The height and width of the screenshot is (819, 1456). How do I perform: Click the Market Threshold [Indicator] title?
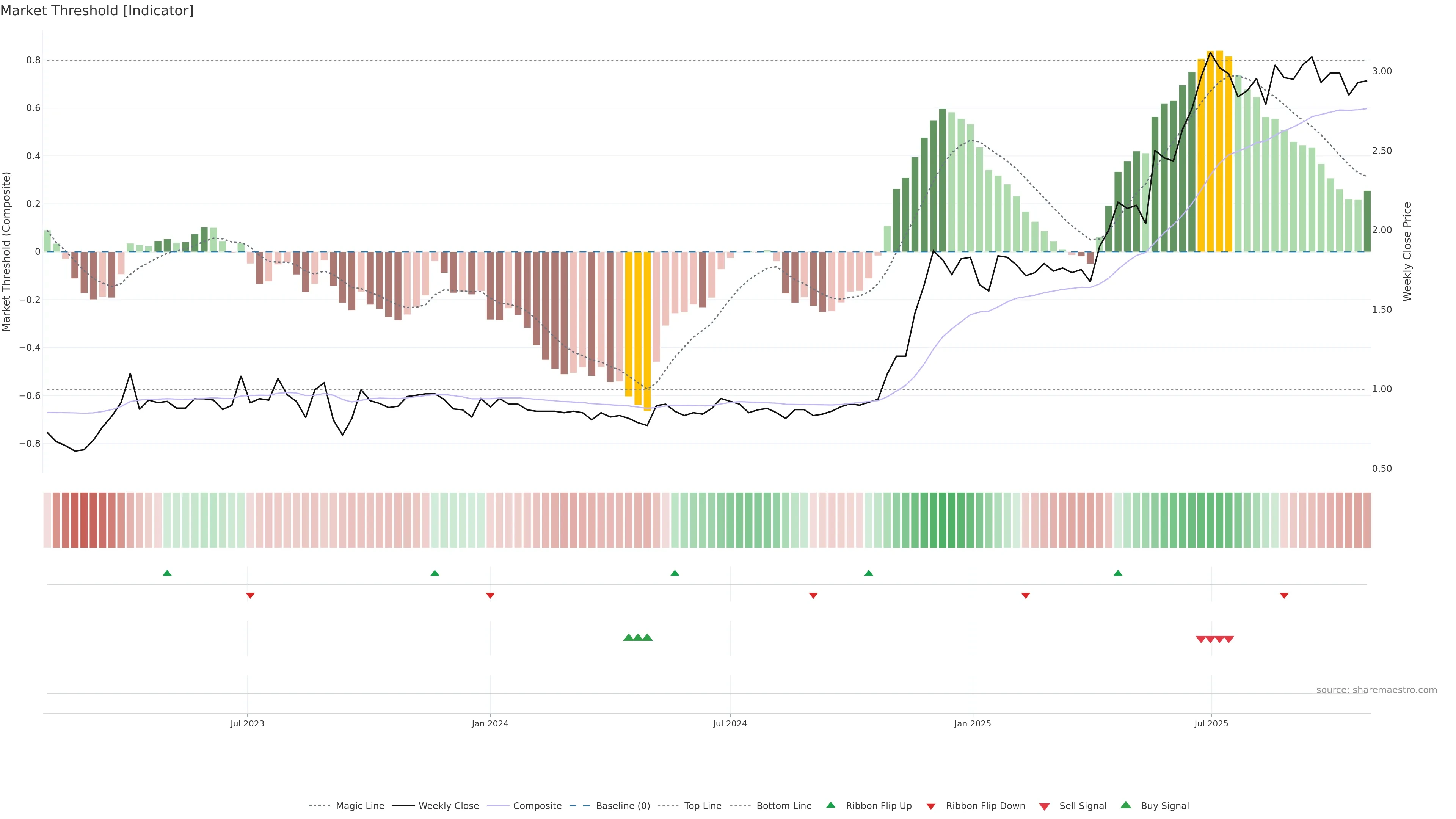97,11
